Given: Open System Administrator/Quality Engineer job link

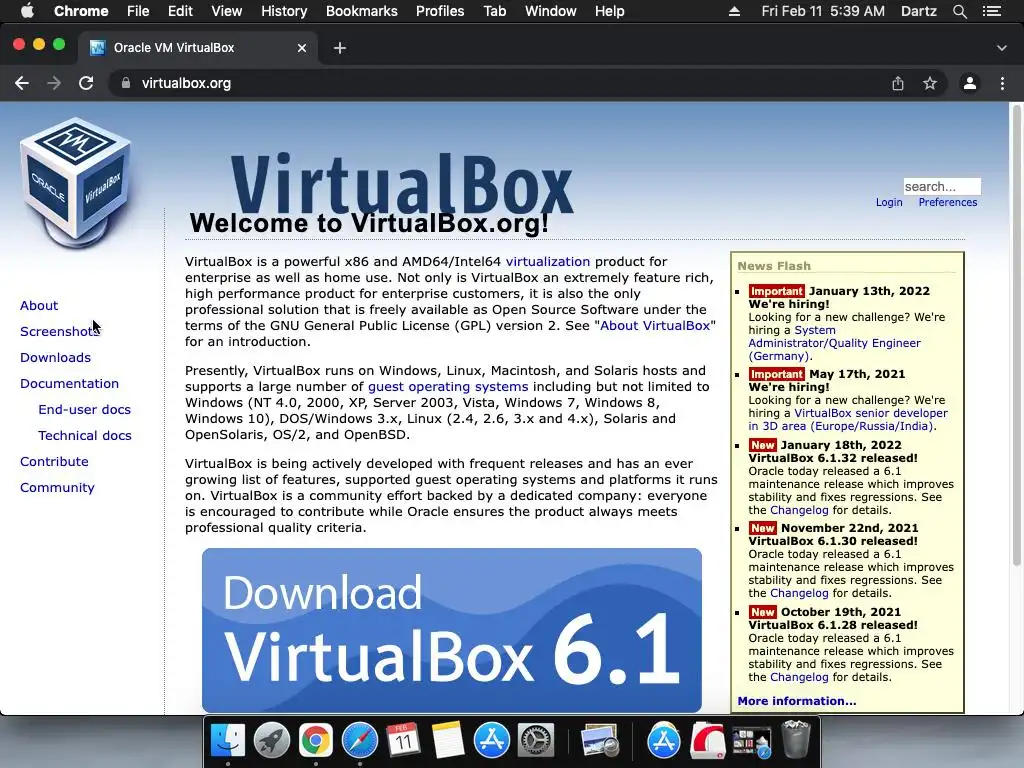Looking at the screenshot, I should [x=835, y=343].
